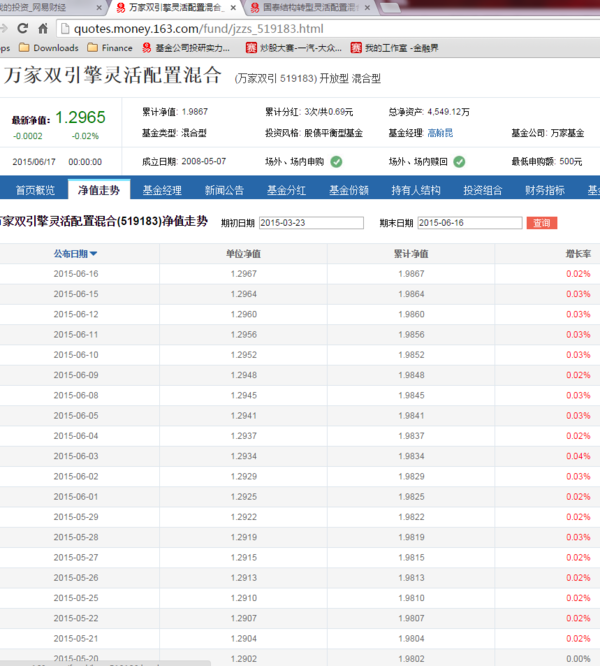This screenshot has height=666, width=600.
Task: Click green check next to 场内赎回
Action: pos(459,161)
